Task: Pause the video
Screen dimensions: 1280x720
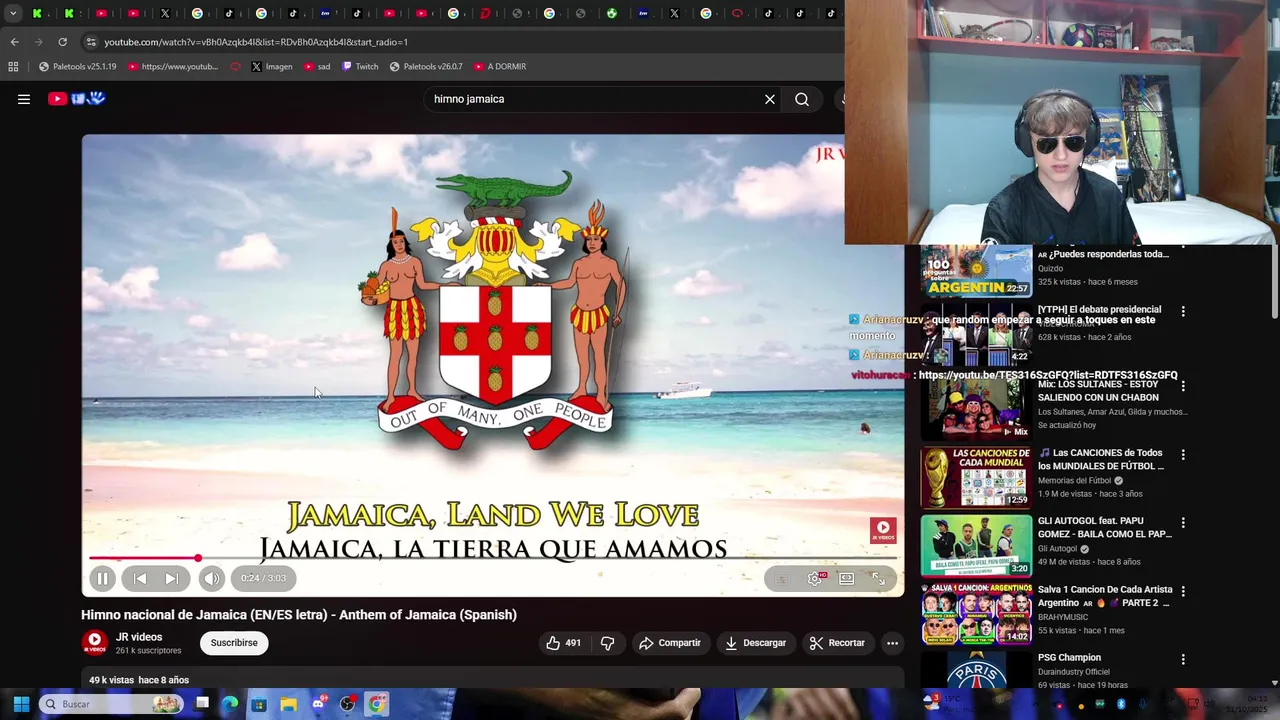Action: coord(102,578)
